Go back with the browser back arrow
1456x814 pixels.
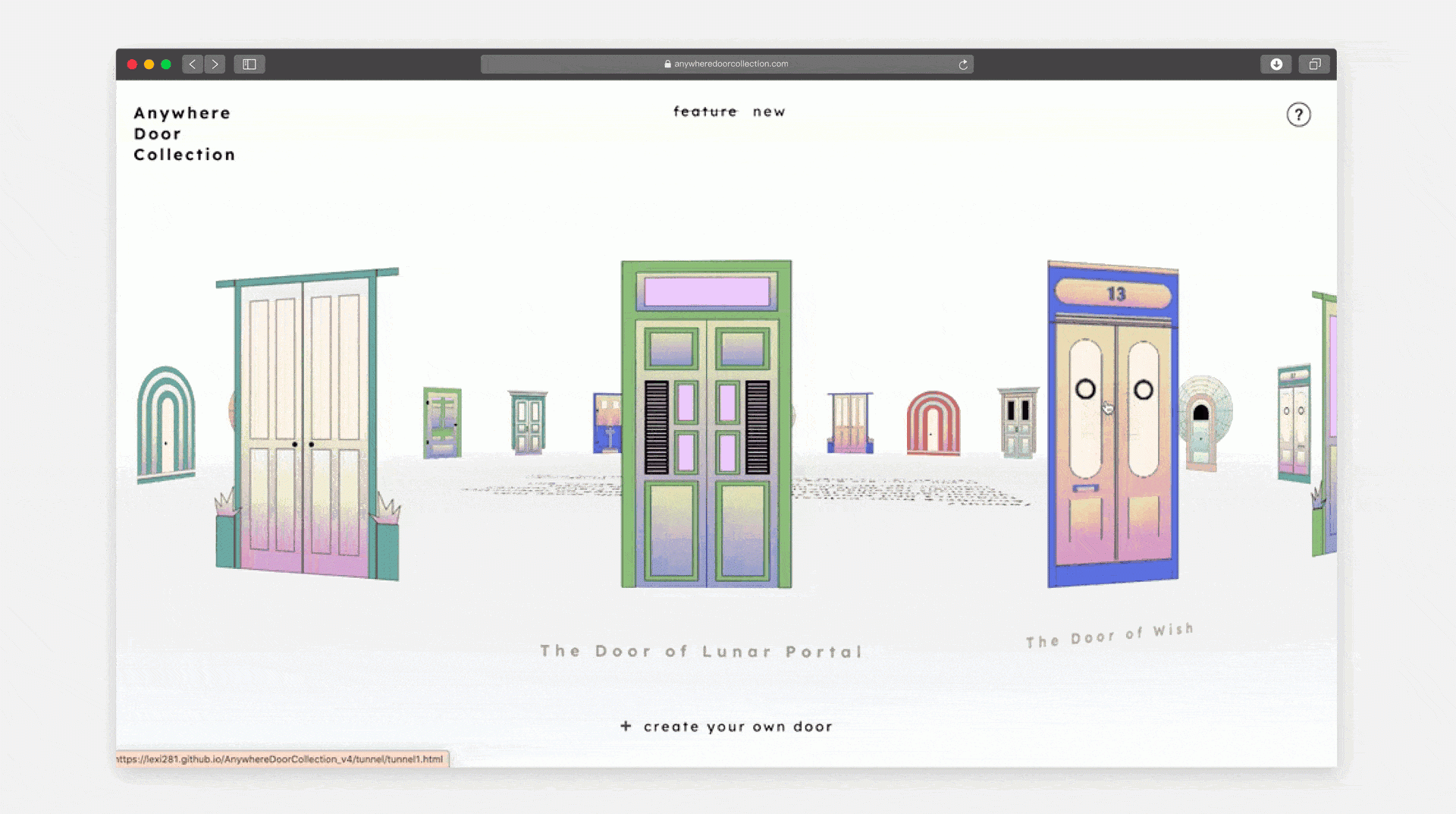point(193,64)
